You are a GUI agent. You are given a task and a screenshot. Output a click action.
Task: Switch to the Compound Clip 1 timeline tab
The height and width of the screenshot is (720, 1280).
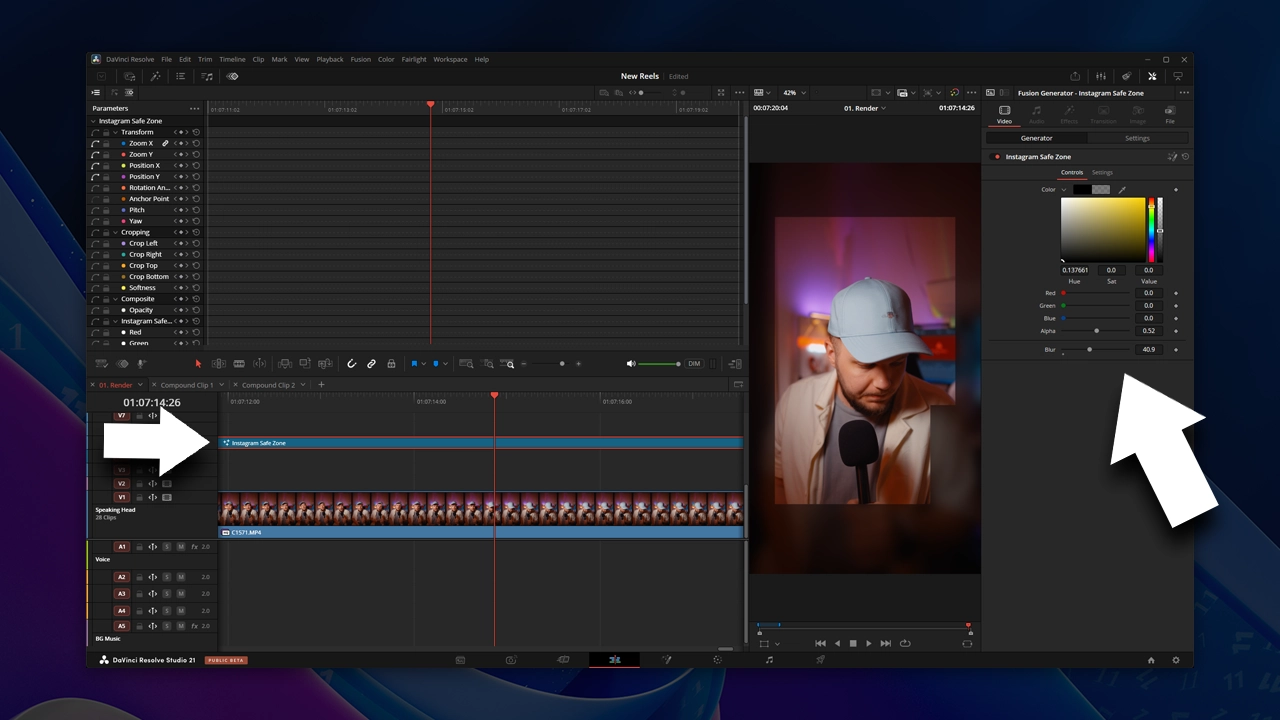(x=187, y=385)
